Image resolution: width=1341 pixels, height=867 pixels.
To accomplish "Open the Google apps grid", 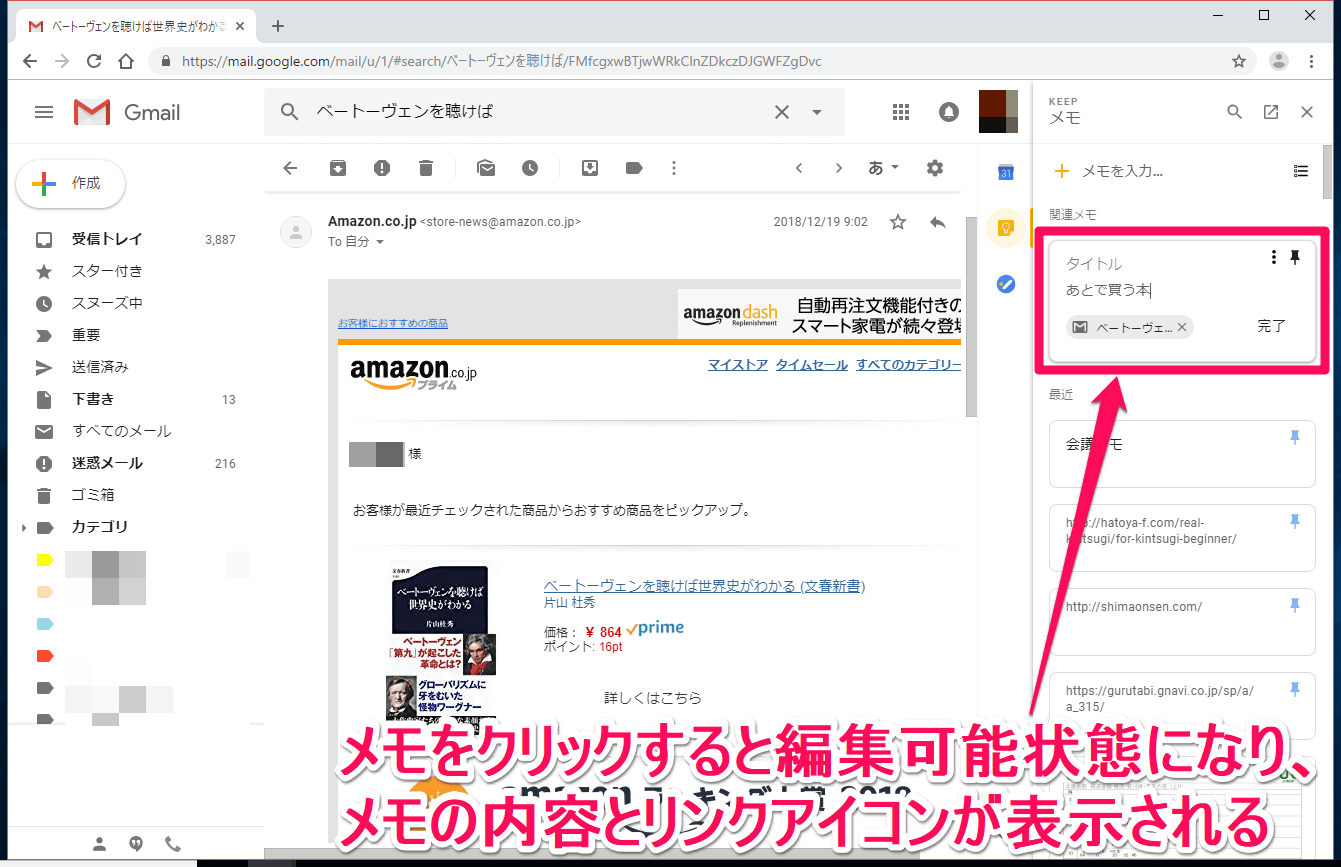I will point(901,112).
